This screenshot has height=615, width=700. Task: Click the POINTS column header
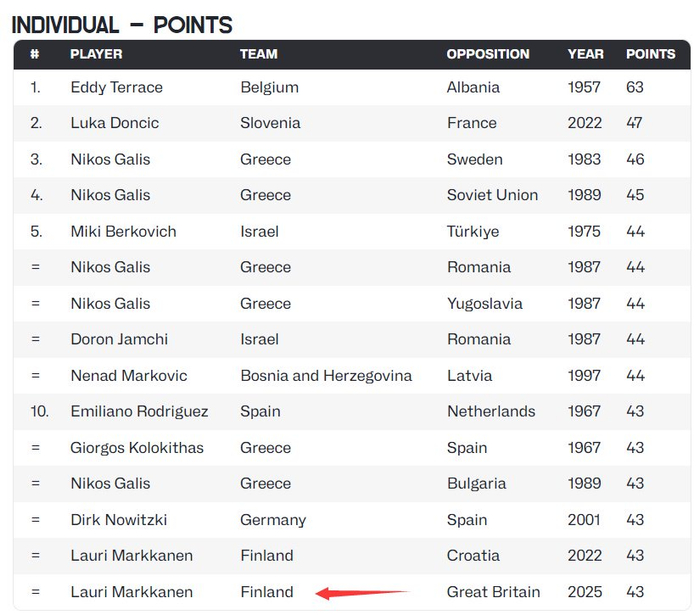[x=650, y=54]
